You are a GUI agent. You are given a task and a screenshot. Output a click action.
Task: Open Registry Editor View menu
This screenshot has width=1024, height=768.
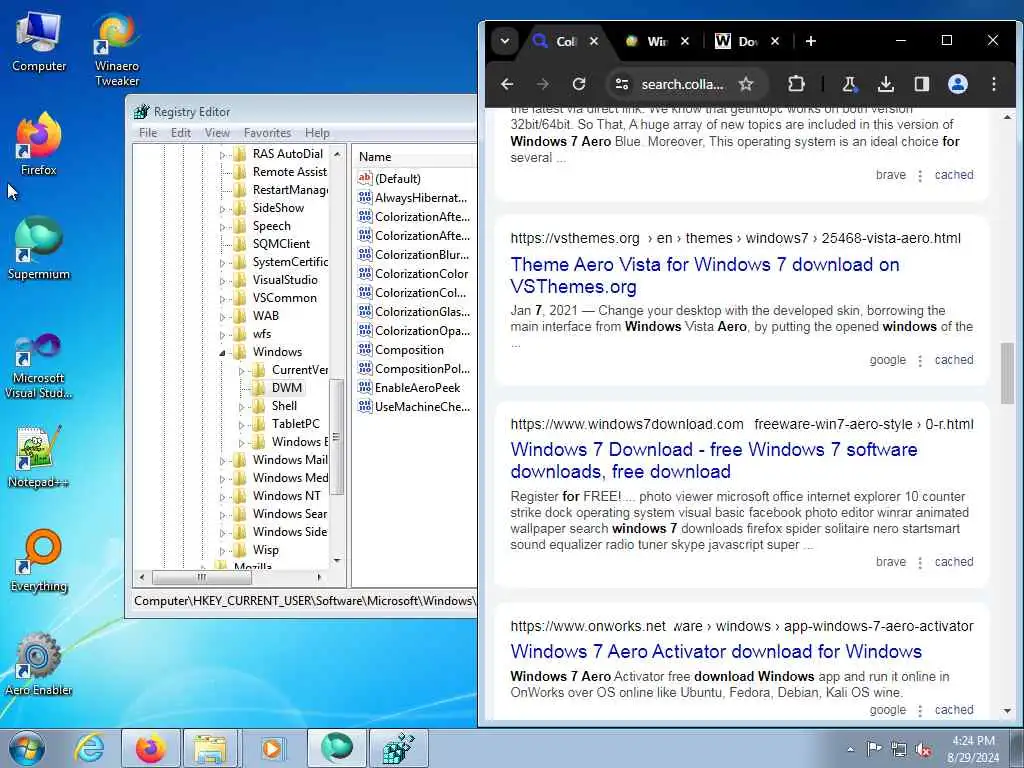217,133
